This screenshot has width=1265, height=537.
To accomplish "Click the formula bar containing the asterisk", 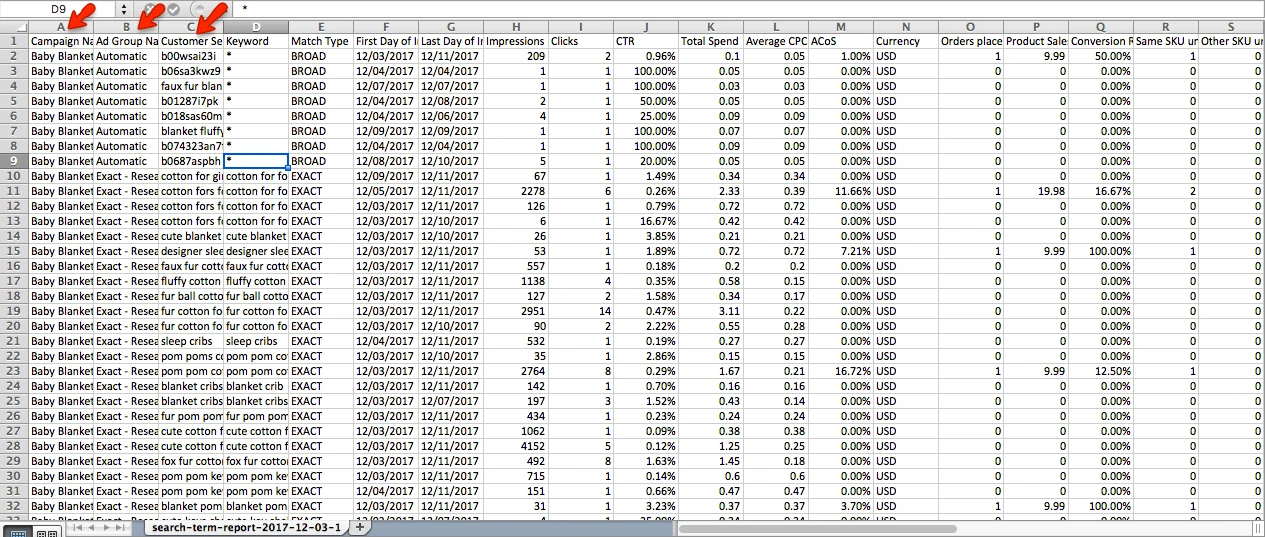I will coord(750,8).
